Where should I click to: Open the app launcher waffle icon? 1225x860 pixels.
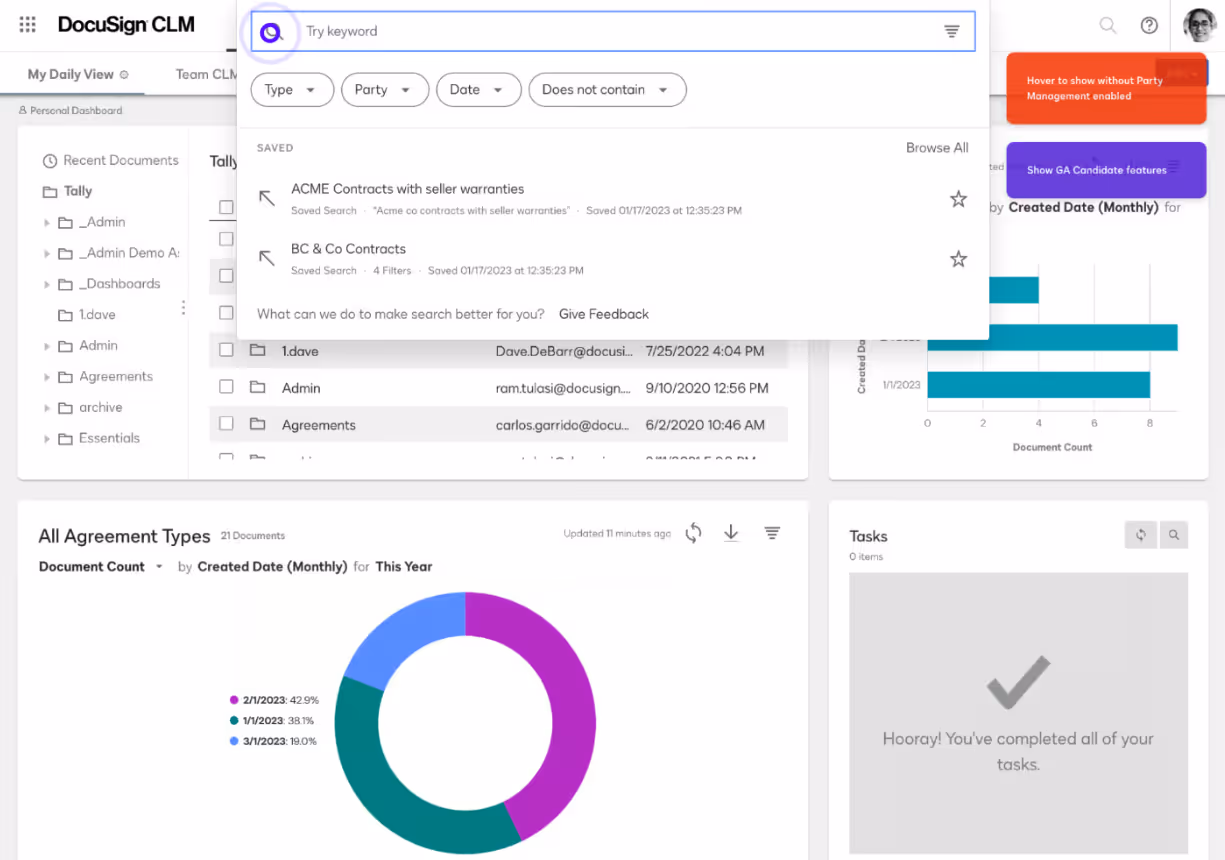tap(26, 24)
